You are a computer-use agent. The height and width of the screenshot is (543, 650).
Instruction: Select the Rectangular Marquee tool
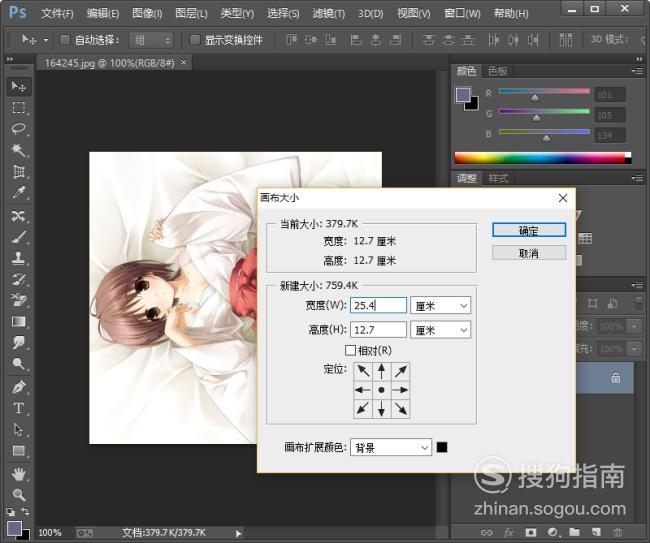click(19, 108)
